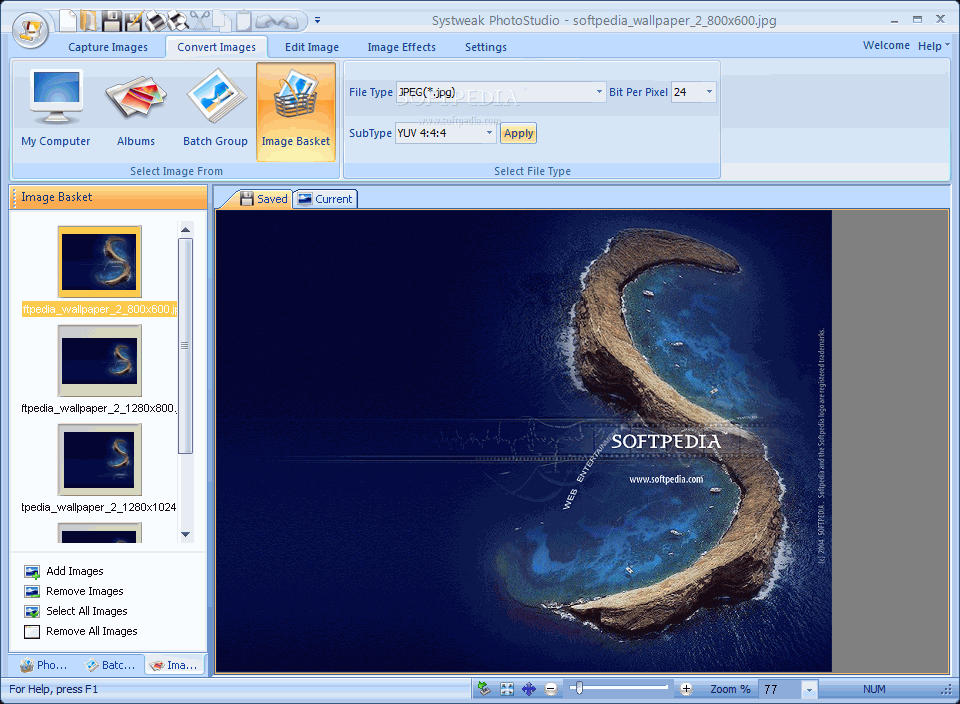Open the PhotoStudio application menu orb

tap(29, 30)
